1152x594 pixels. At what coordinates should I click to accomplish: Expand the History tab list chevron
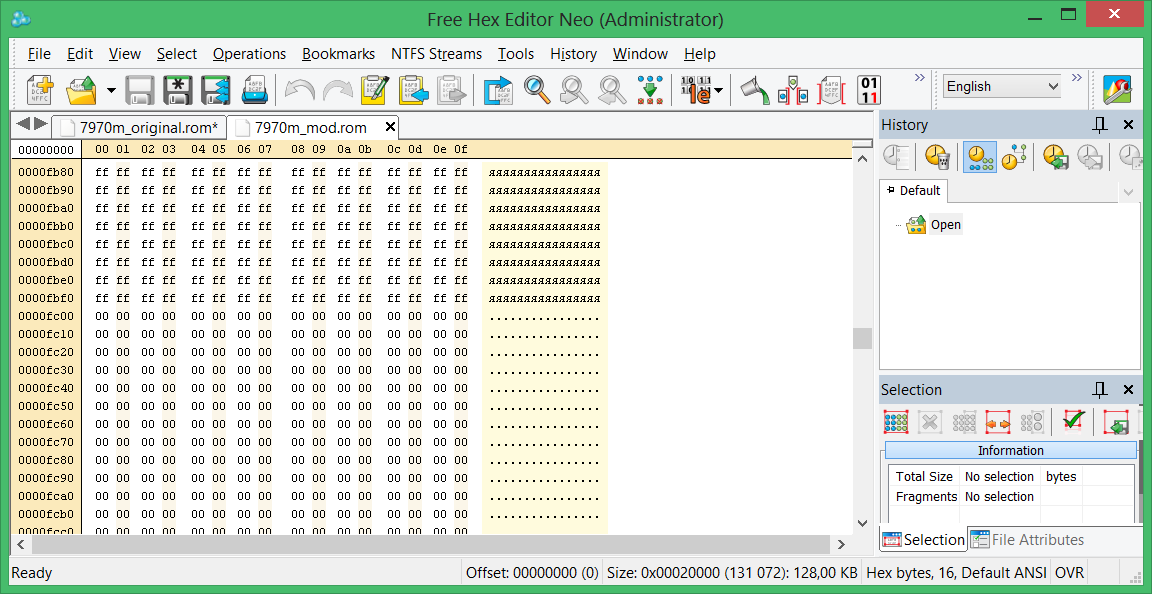1128,192
